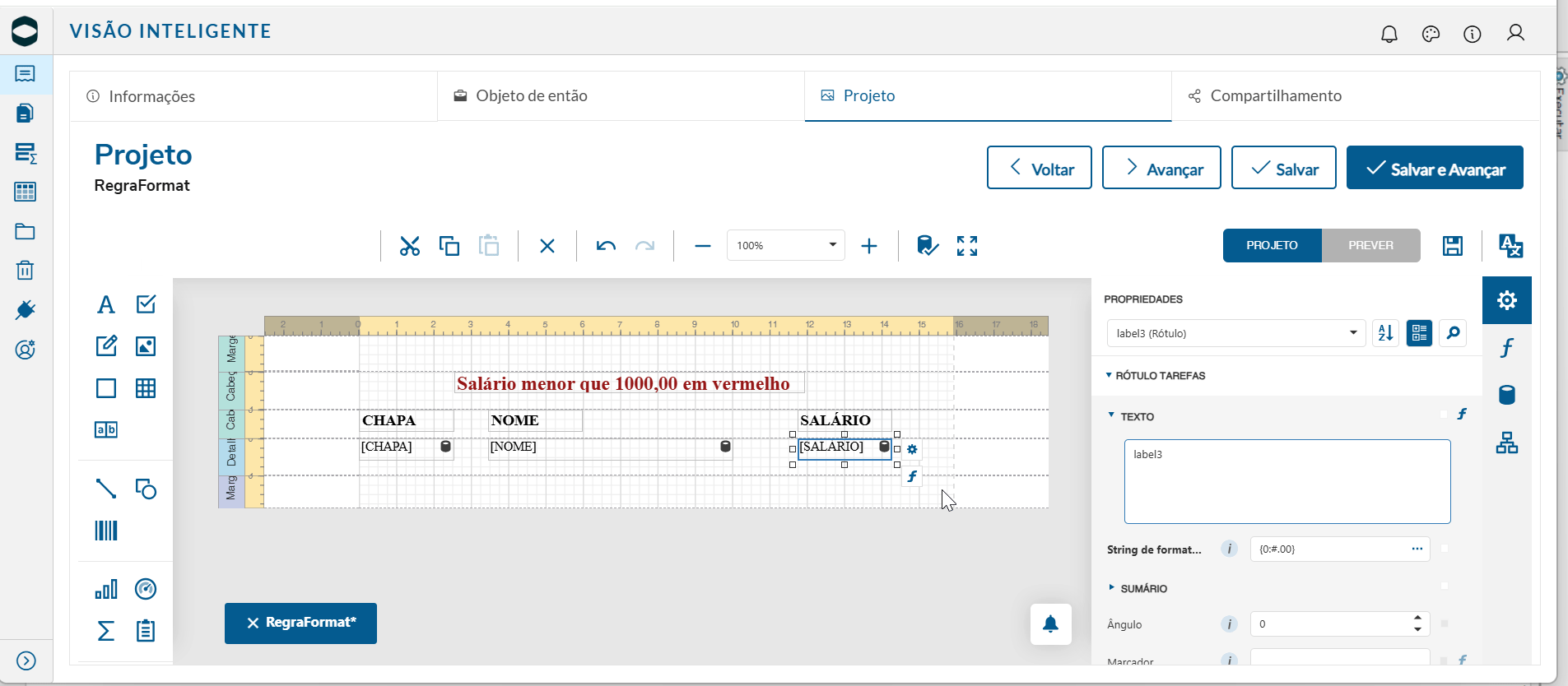Click Salvar e Avançar button
Viewport: 1568px width, 686px height.
click(x=1435, y=168)
